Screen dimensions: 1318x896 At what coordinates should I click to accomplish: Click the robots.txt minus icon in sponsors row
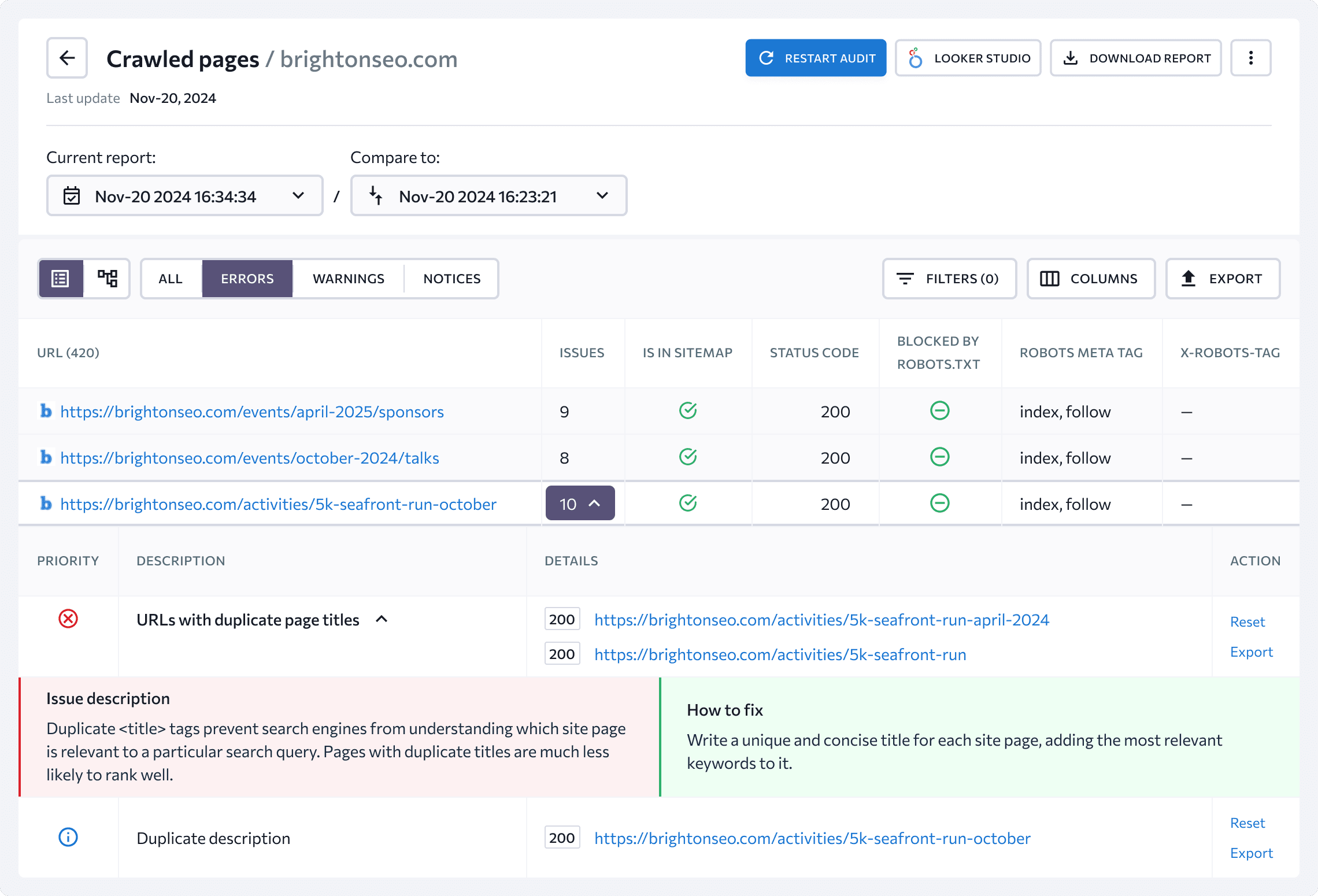tap(940, 411)
